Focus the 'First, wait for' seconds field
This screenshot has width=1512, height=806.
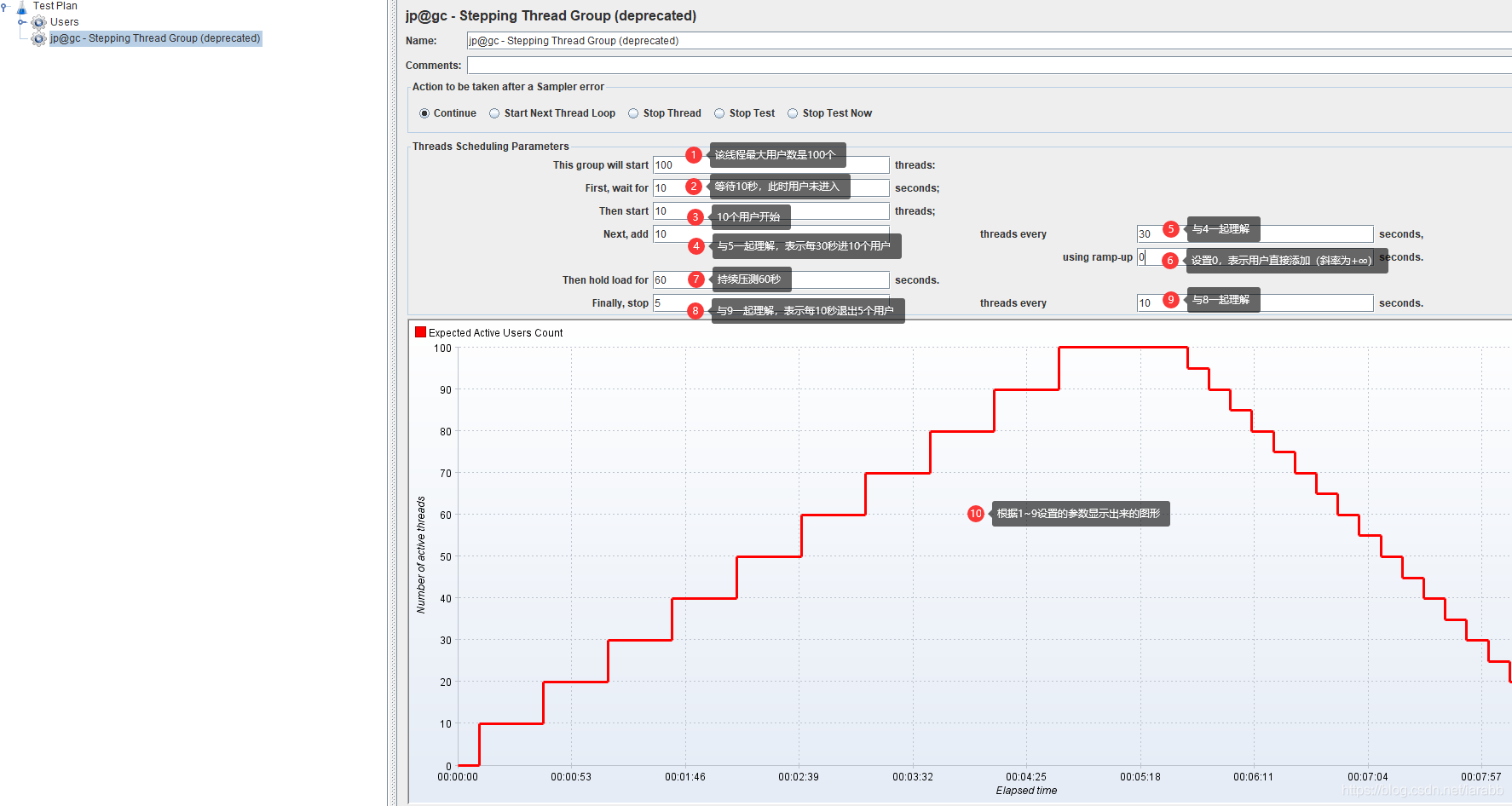770,188
